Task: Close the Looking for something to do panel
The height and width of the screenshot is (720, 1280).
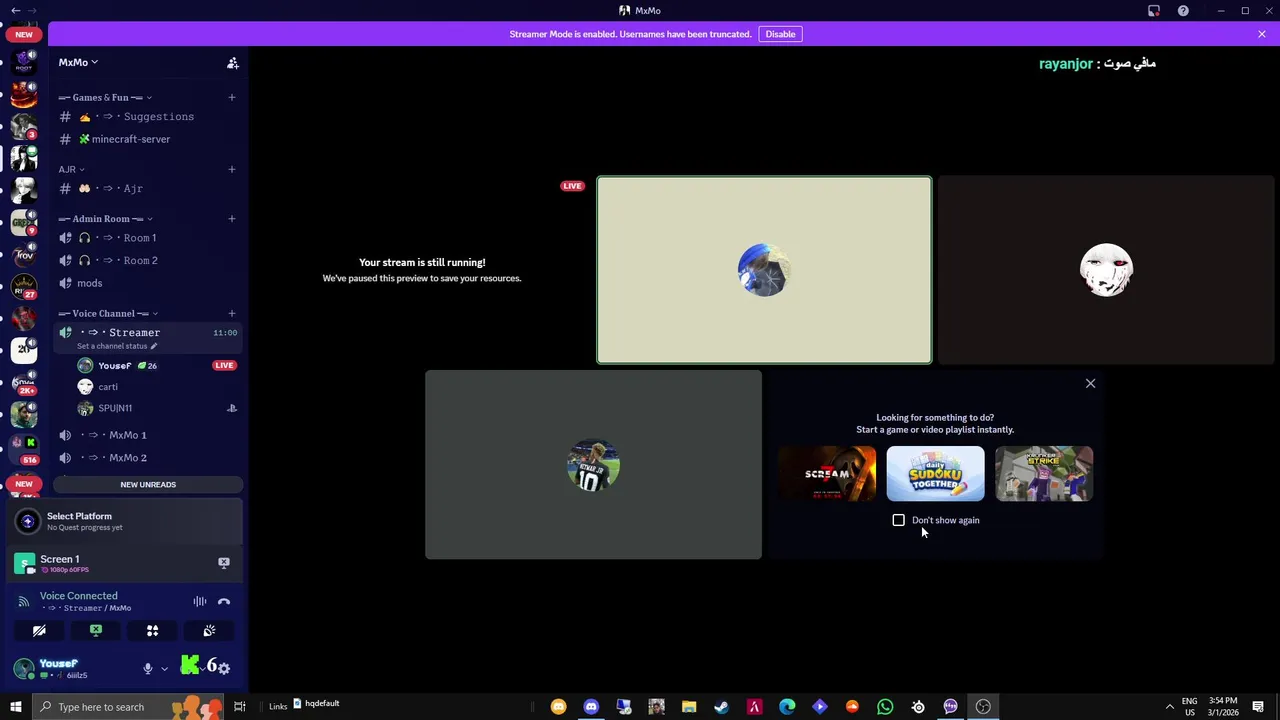Action: pos(1090,383)
